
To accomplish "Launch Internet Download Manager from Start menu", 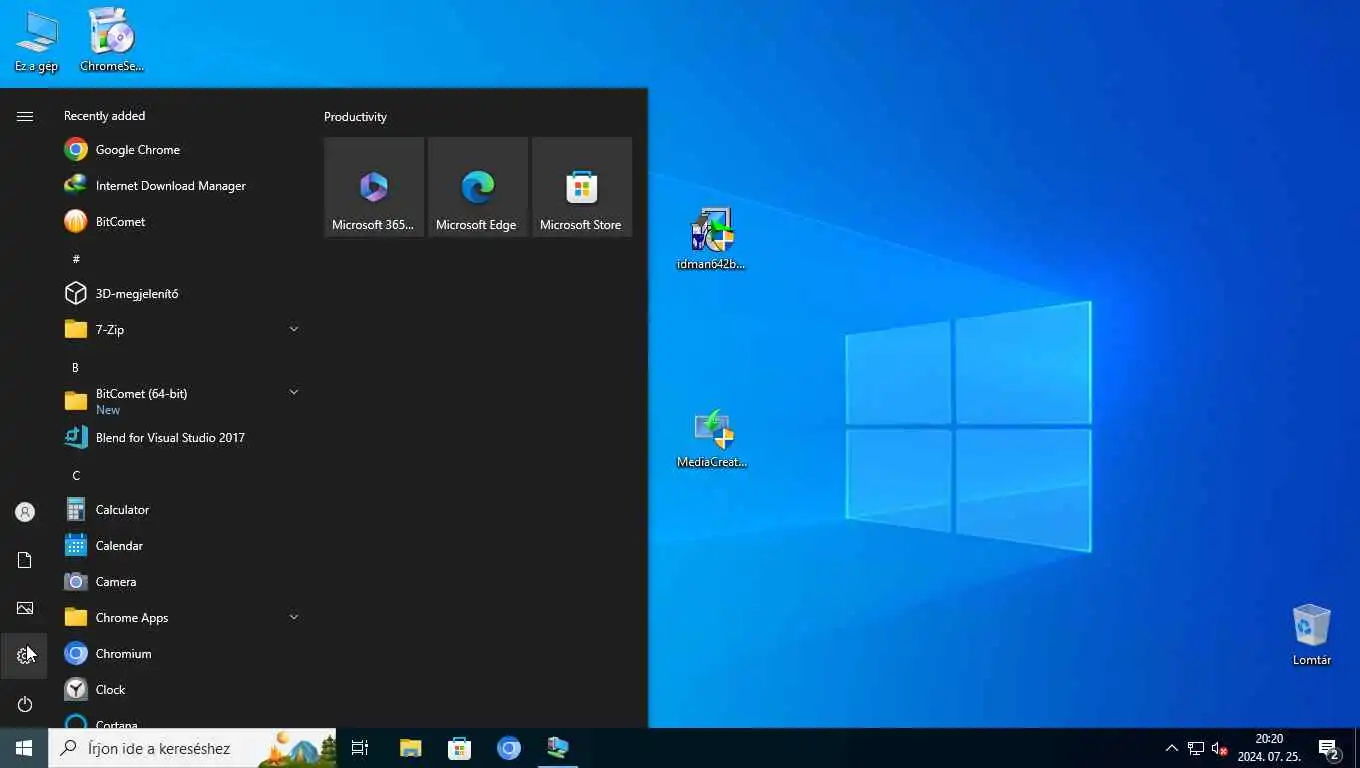I will coord(180,186).
